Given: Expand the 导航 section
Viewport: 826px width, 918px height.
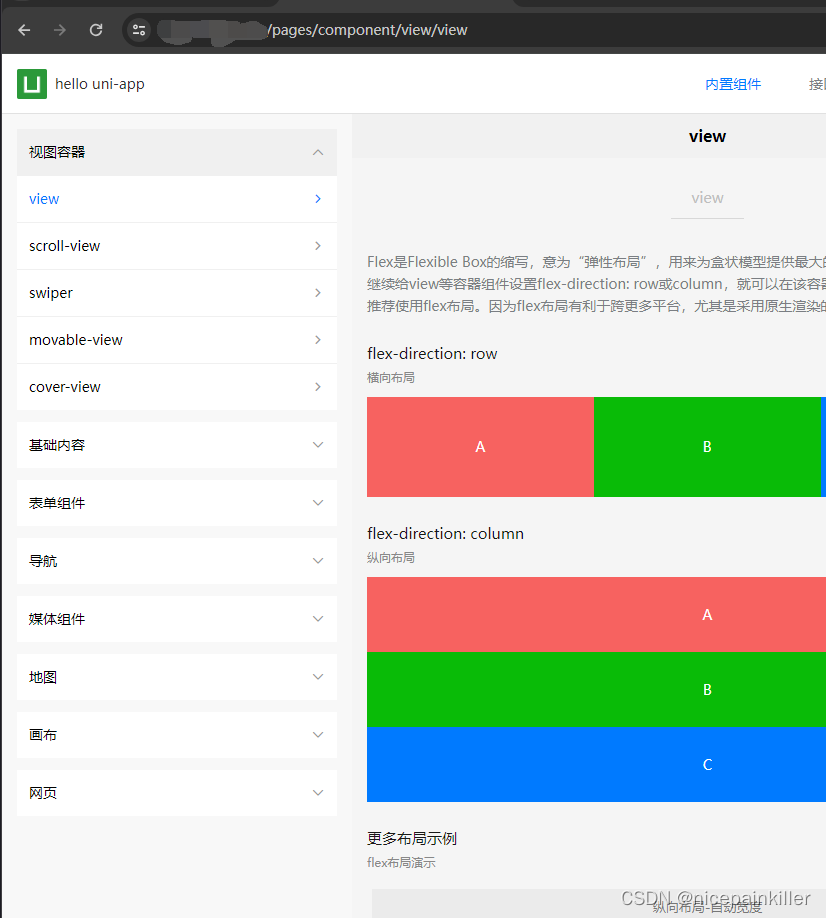Looking at the screenshot, I should click(318, 561).
